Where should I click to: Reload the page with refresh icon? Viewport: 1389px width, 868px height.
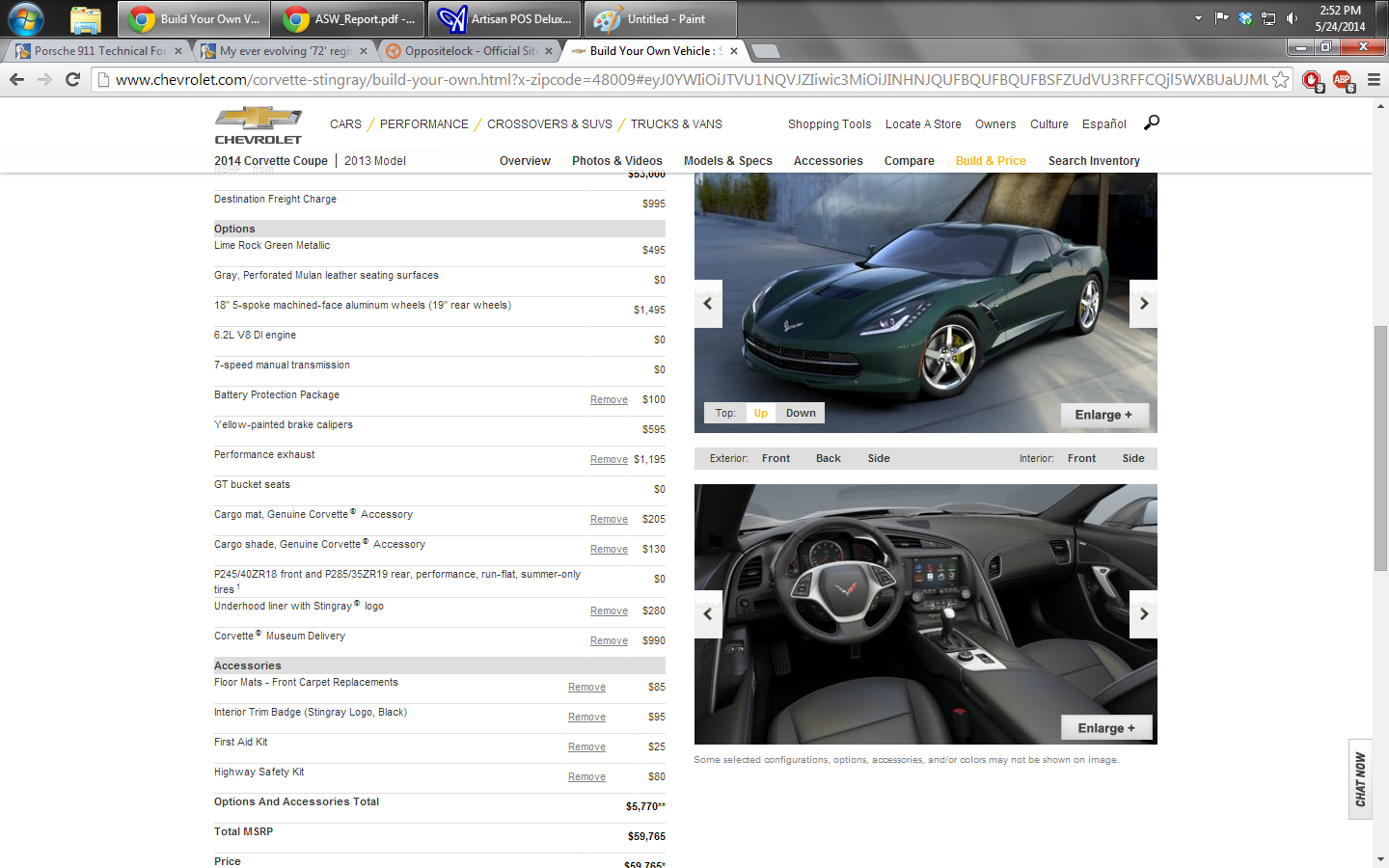(72, 79)
